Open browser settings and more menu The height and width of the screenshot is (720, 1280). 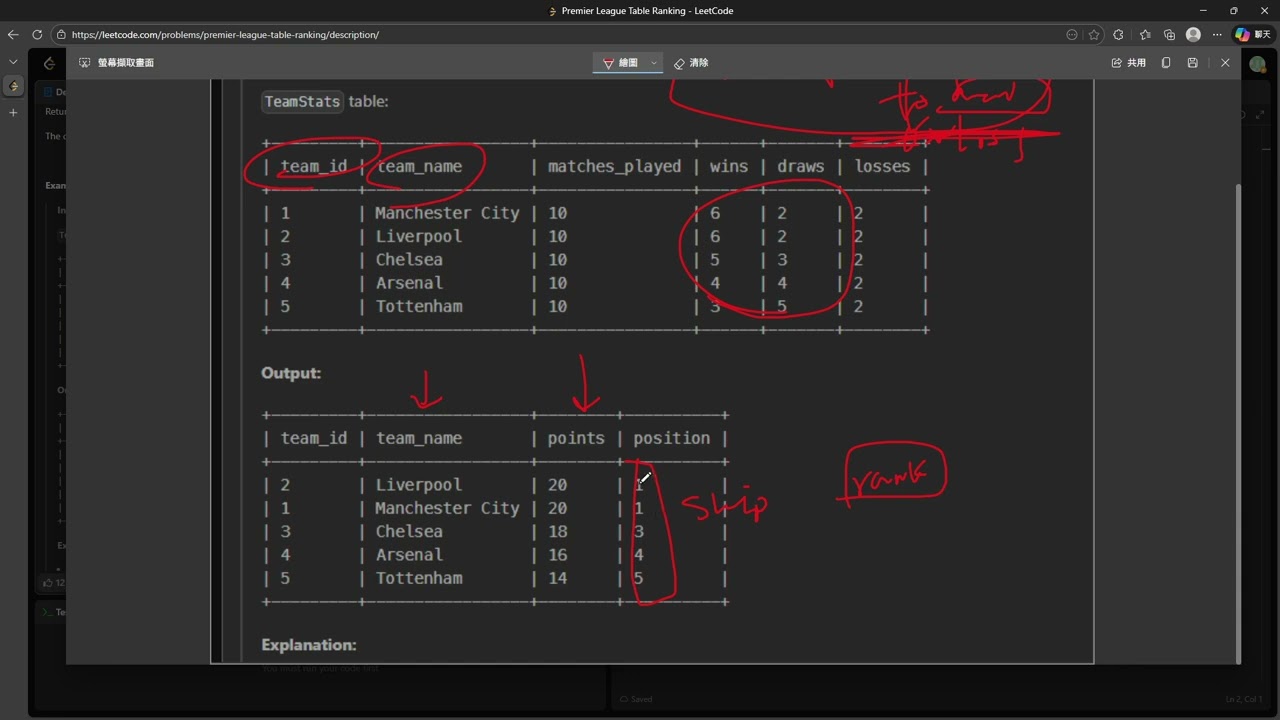pos(1217,34)
